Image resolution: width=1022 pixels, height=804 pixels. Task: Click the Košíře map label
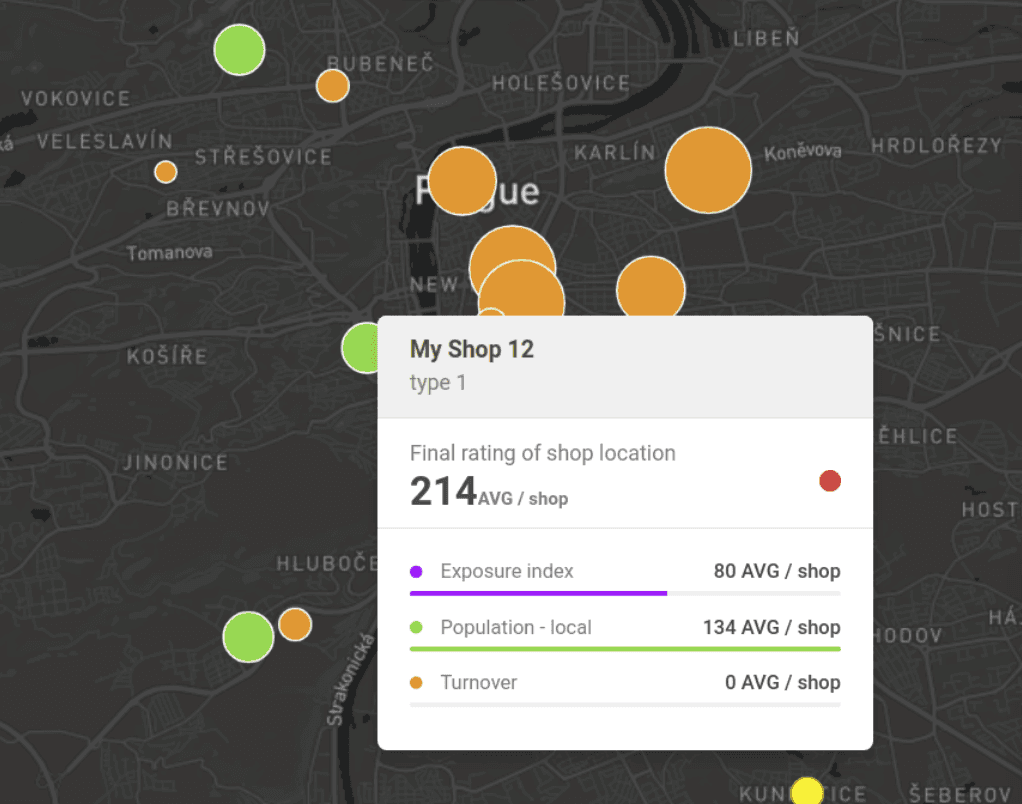[x=168, y=356]
